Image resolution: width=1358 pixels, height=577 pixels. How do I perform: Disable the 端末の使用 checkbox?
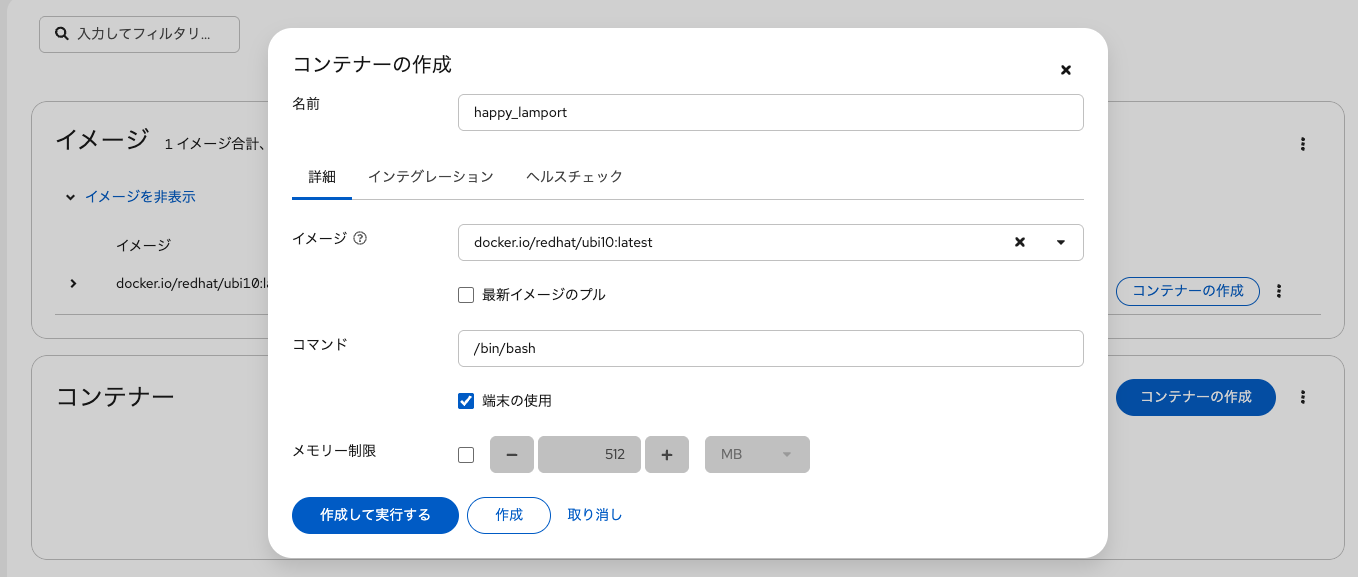[465, 400]
